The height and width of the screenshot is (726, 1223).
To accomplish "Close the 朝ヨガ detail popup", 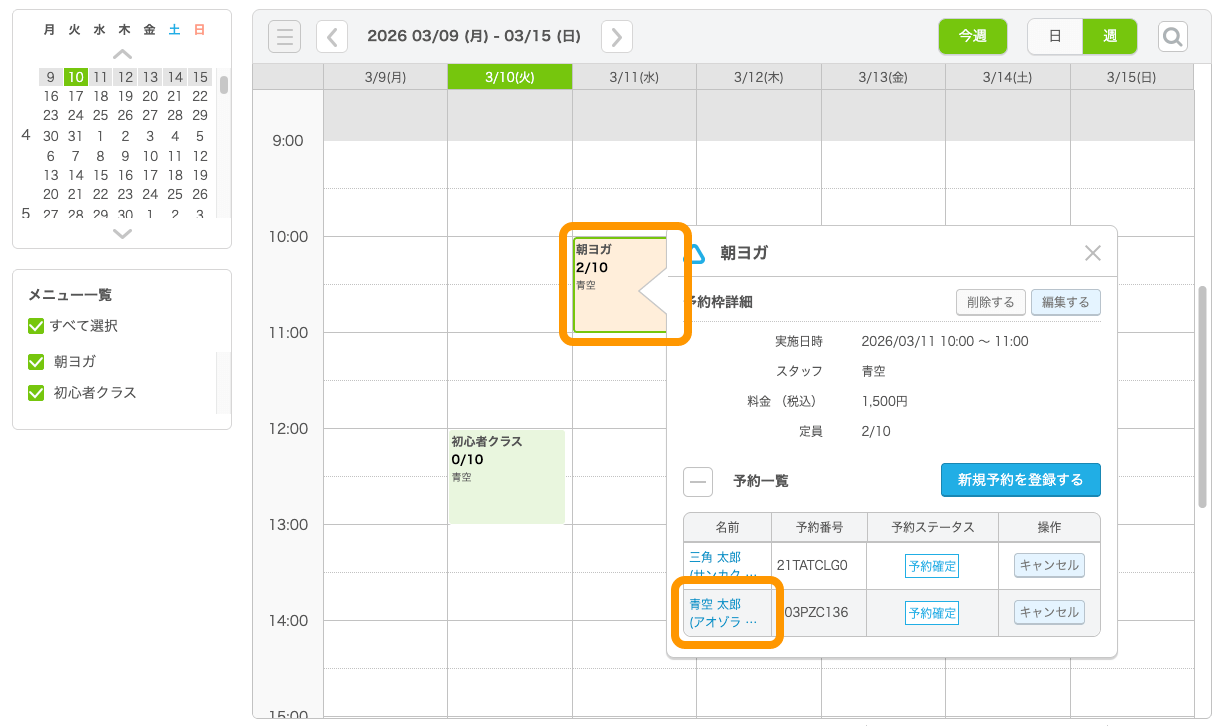I will point(1093,253).
